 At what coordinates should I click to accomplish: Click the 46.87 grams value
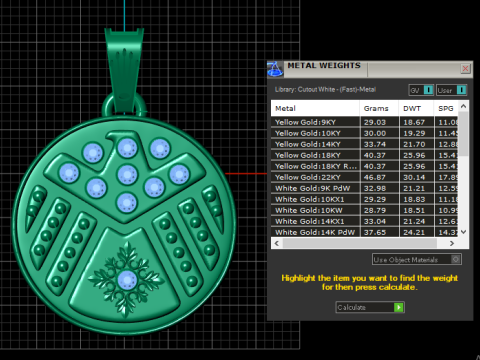(375, 177)
